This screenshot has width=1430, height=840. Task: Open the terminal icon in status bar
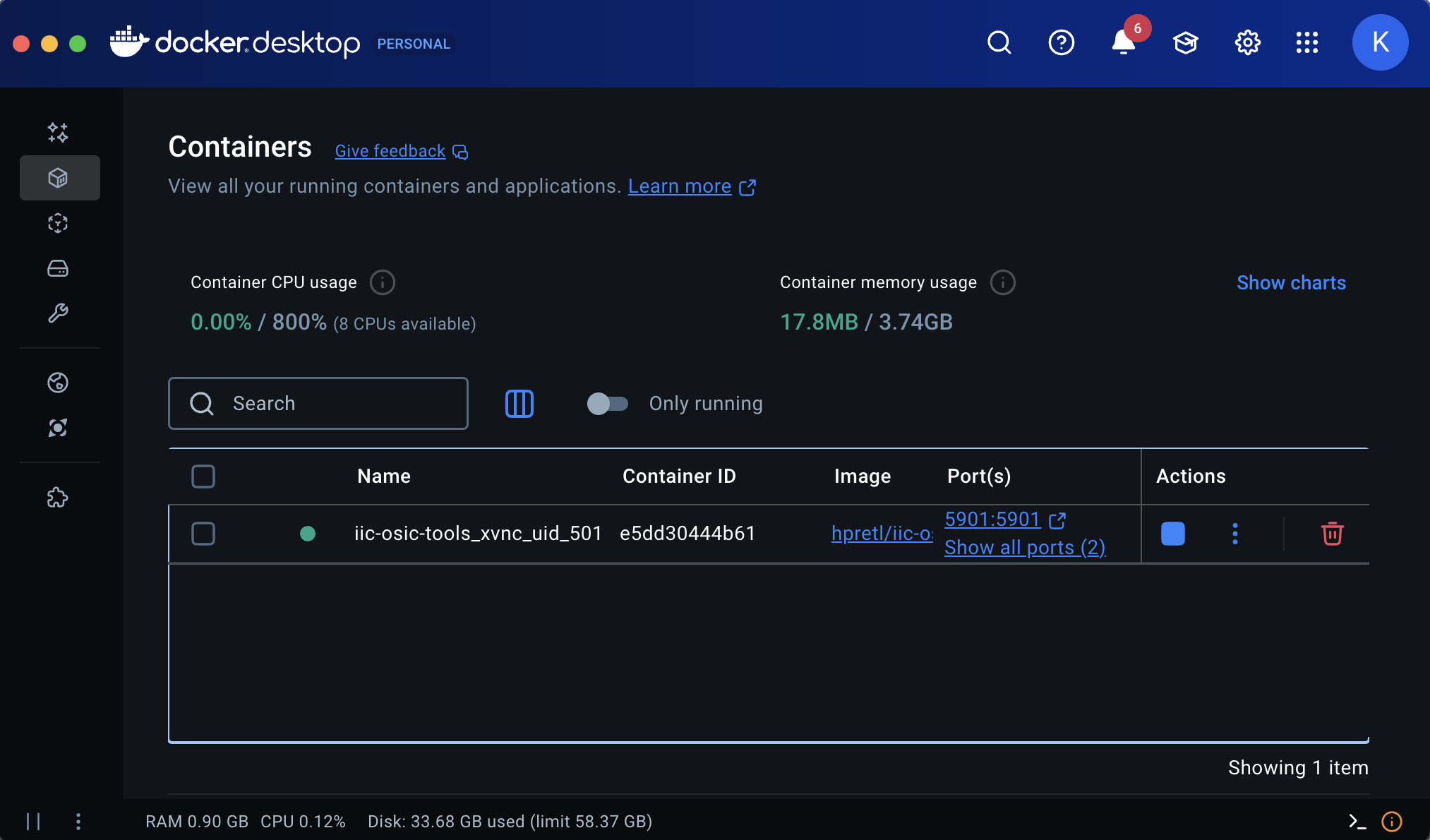[x=1357, y=821]
